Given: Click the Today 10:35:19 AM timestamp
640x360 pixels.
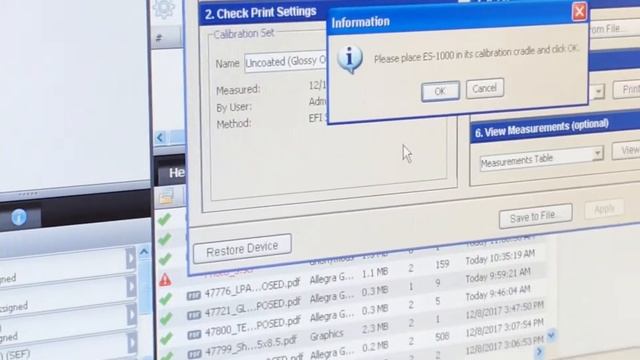Looking at the screenshot, I should click(x=500, y=257).
